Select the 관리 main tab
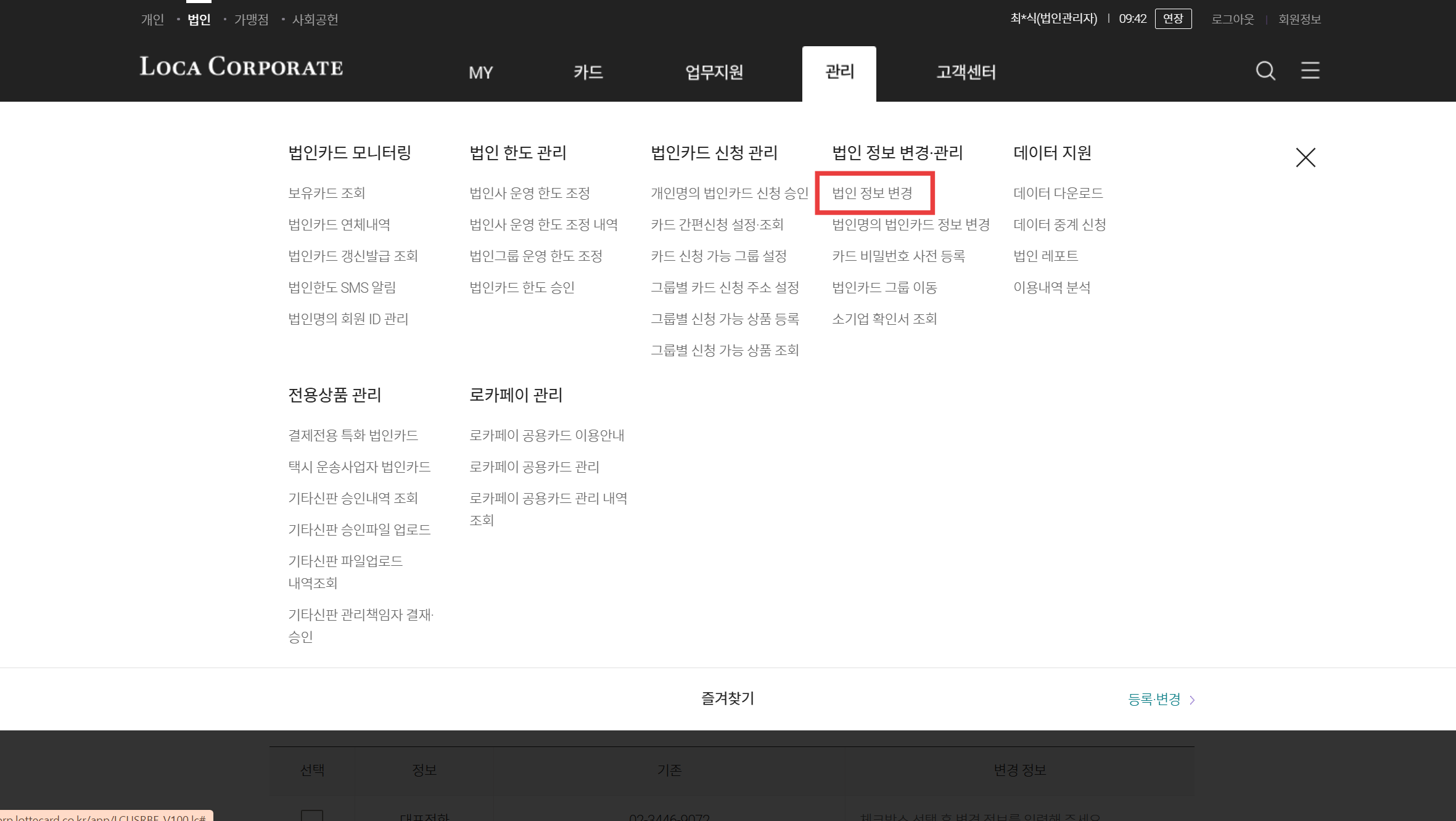 click(x=839, y=72)
